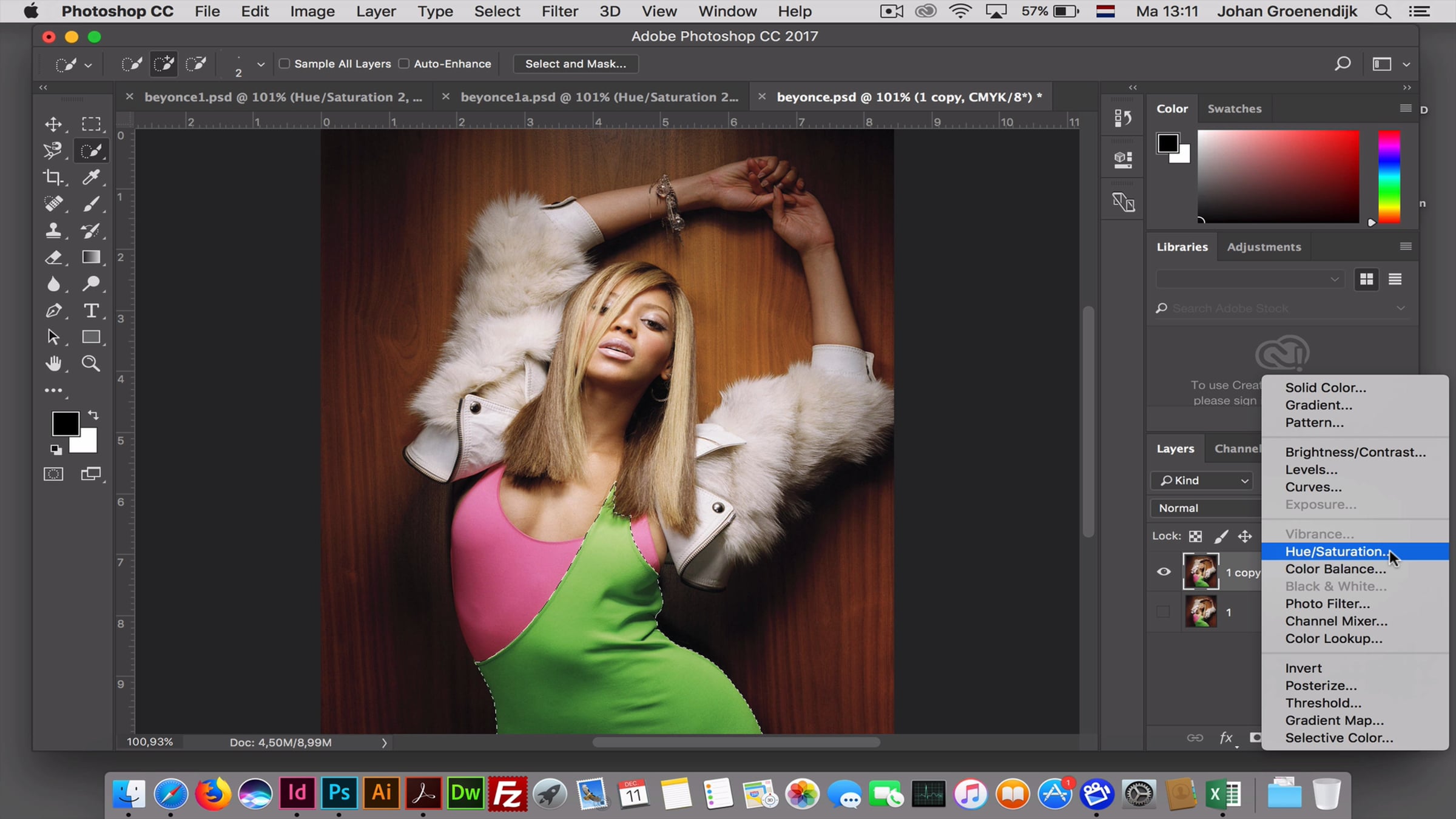Select the Brush tool
The image size is (1456, 819).
tap(91, 204)
